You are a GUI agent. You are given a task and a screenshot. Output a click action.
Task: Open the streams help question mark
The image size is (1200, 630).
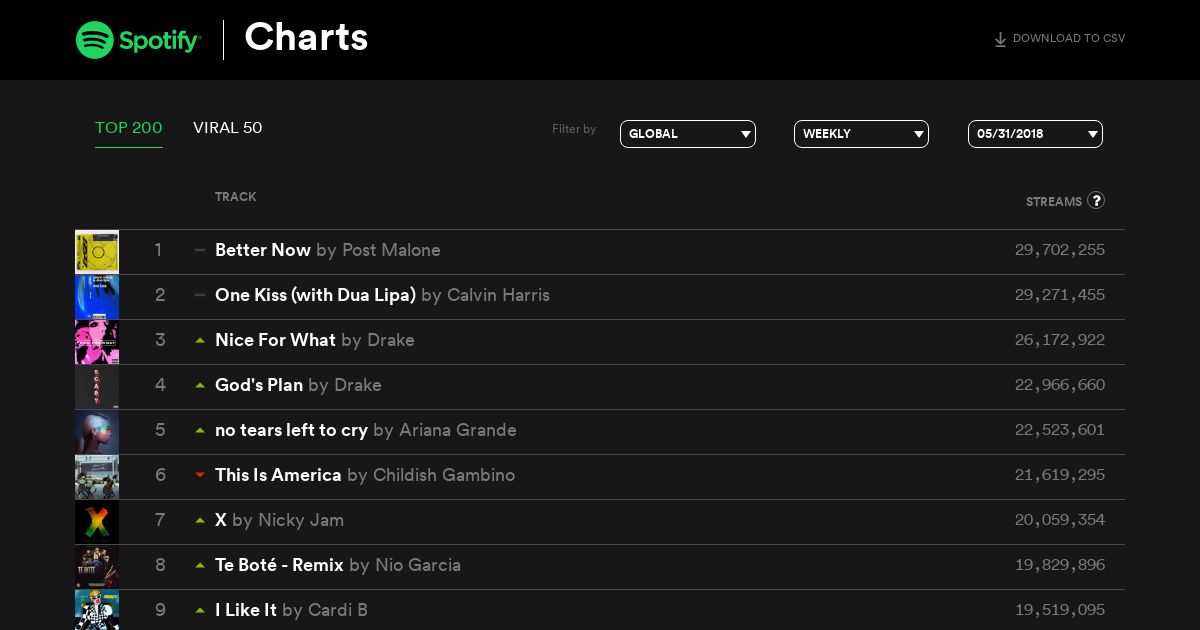(1096, 200)
